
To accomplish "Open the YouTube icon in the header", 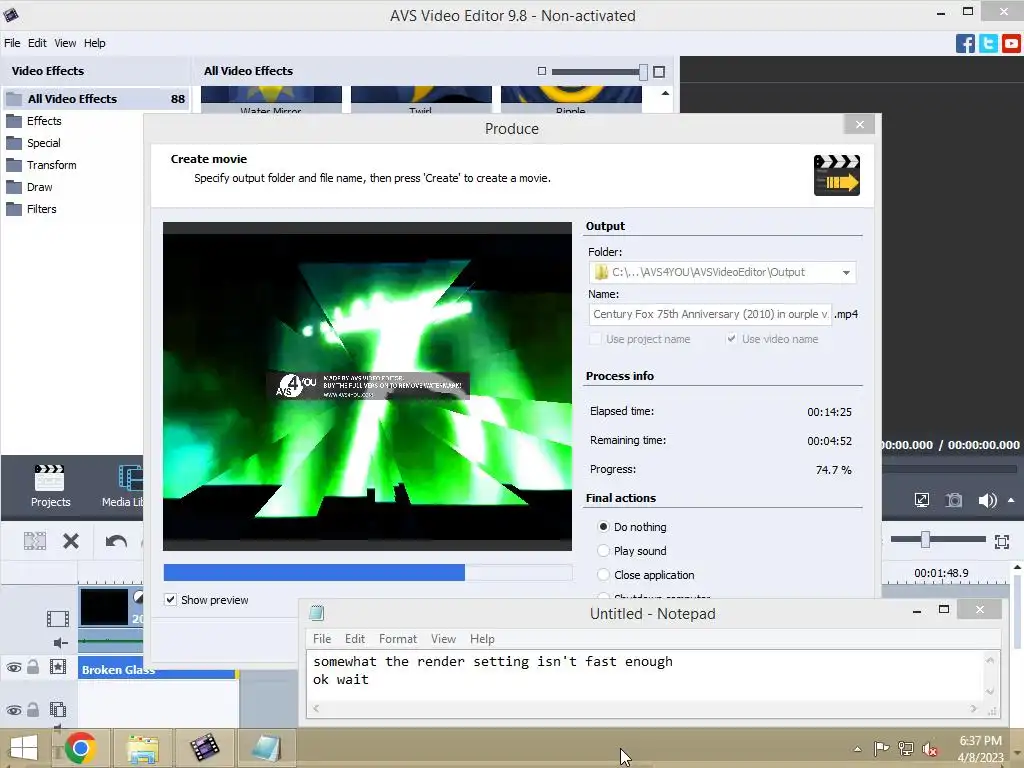I will point(1011,44).
